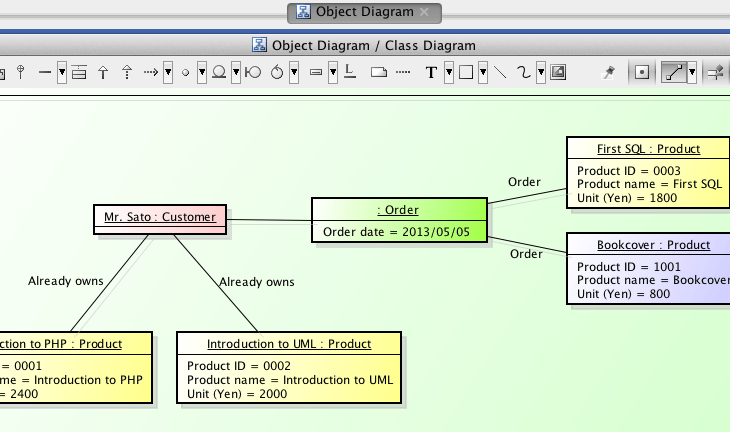
Task: Select the Note tool
Action: 378,72
